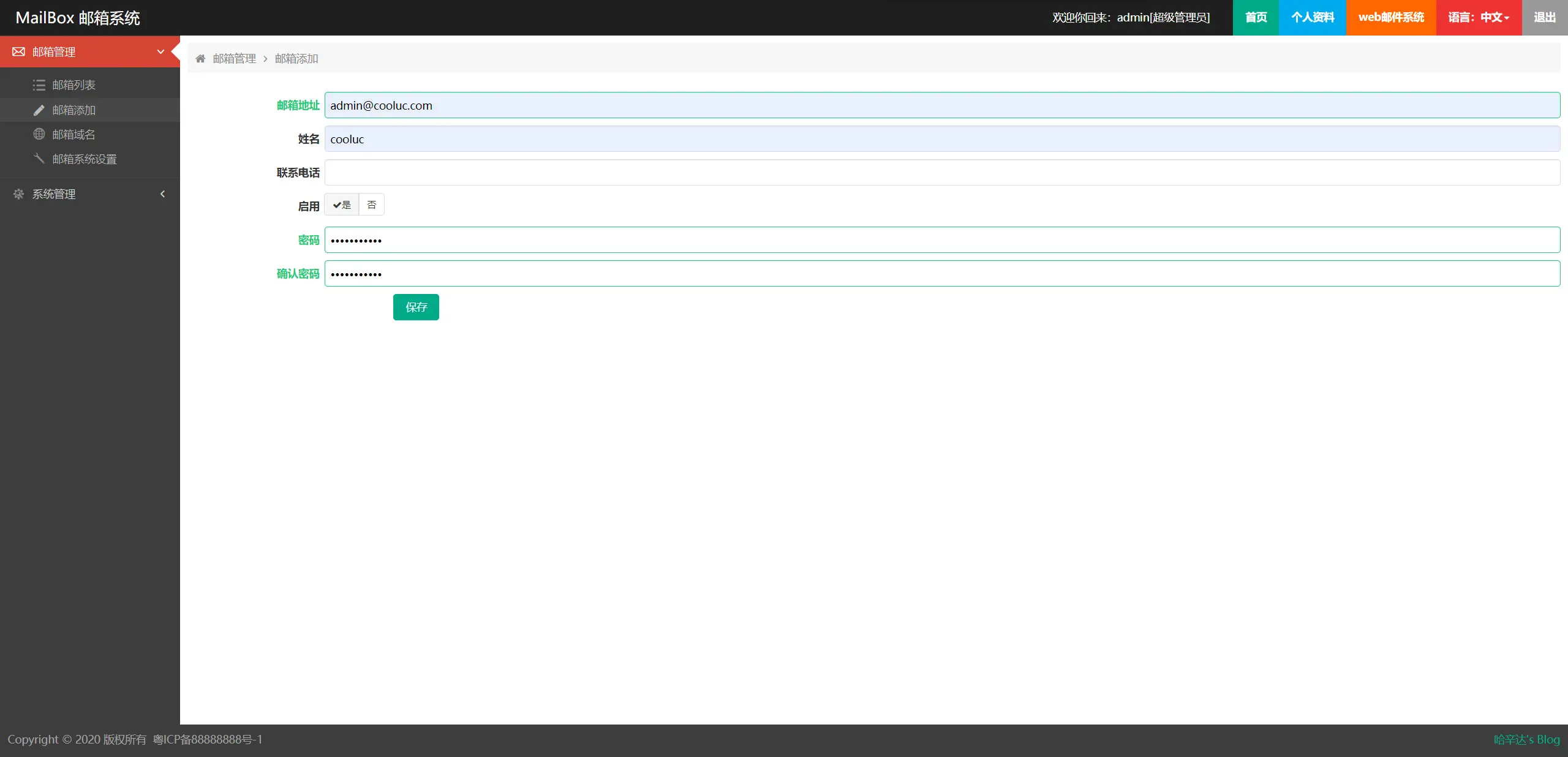Click the 退出 logout button
1568x757 pixels.
1545,18
